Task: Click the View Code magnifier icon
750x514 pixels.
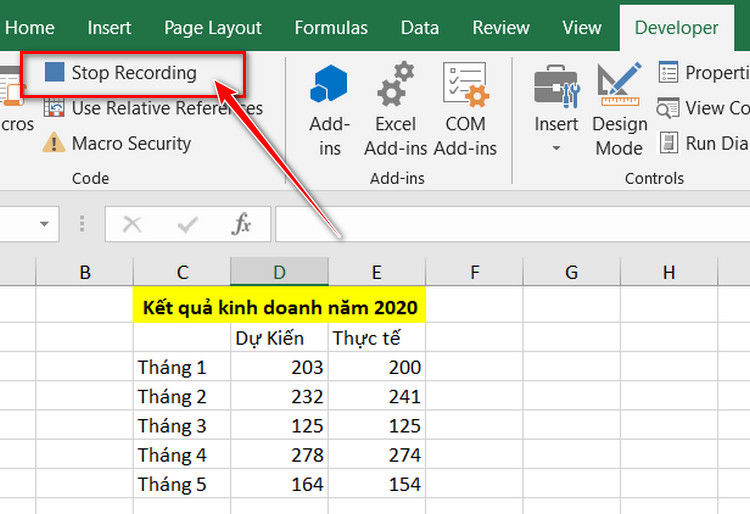Action: [x=668, y=108]
